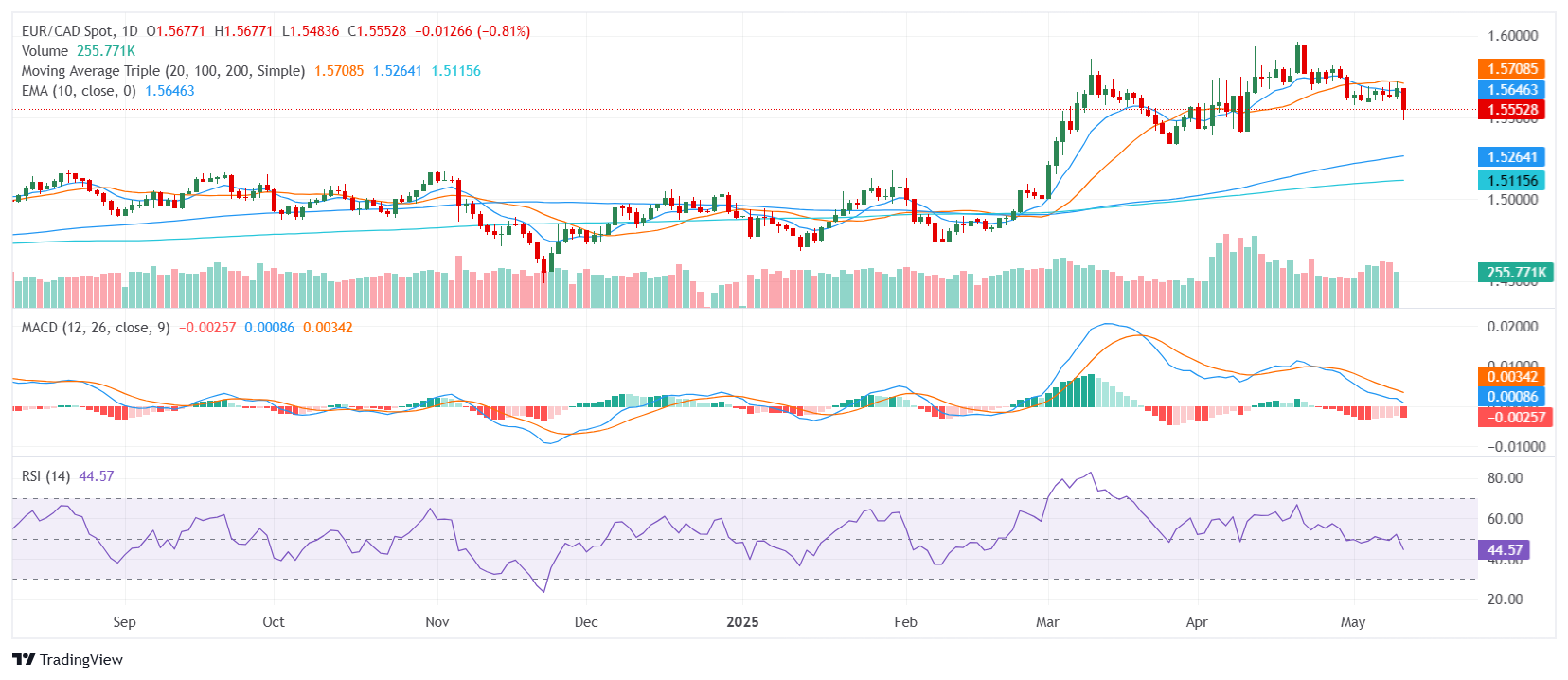Click the orange 1.57085 price tag

point(1511,69)
